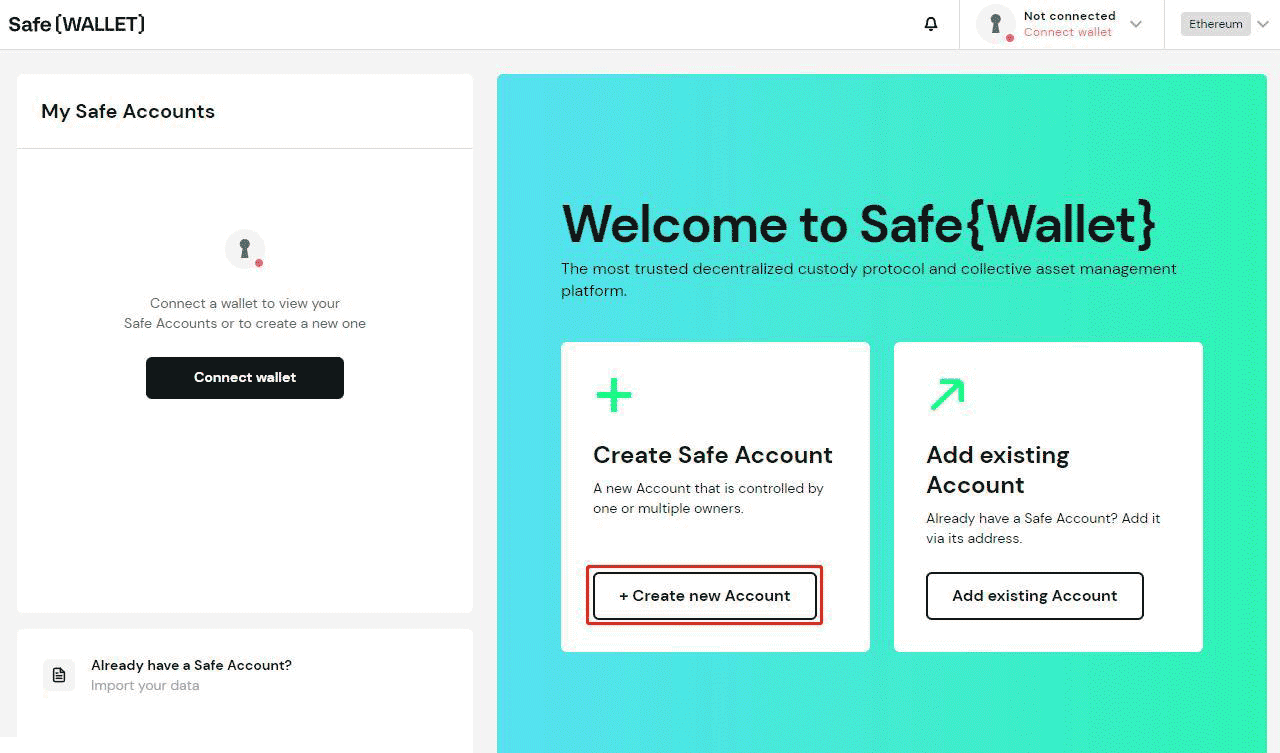Click the notification bell icon
Viewport: 1280px width, 753px height.
[930, 23]
